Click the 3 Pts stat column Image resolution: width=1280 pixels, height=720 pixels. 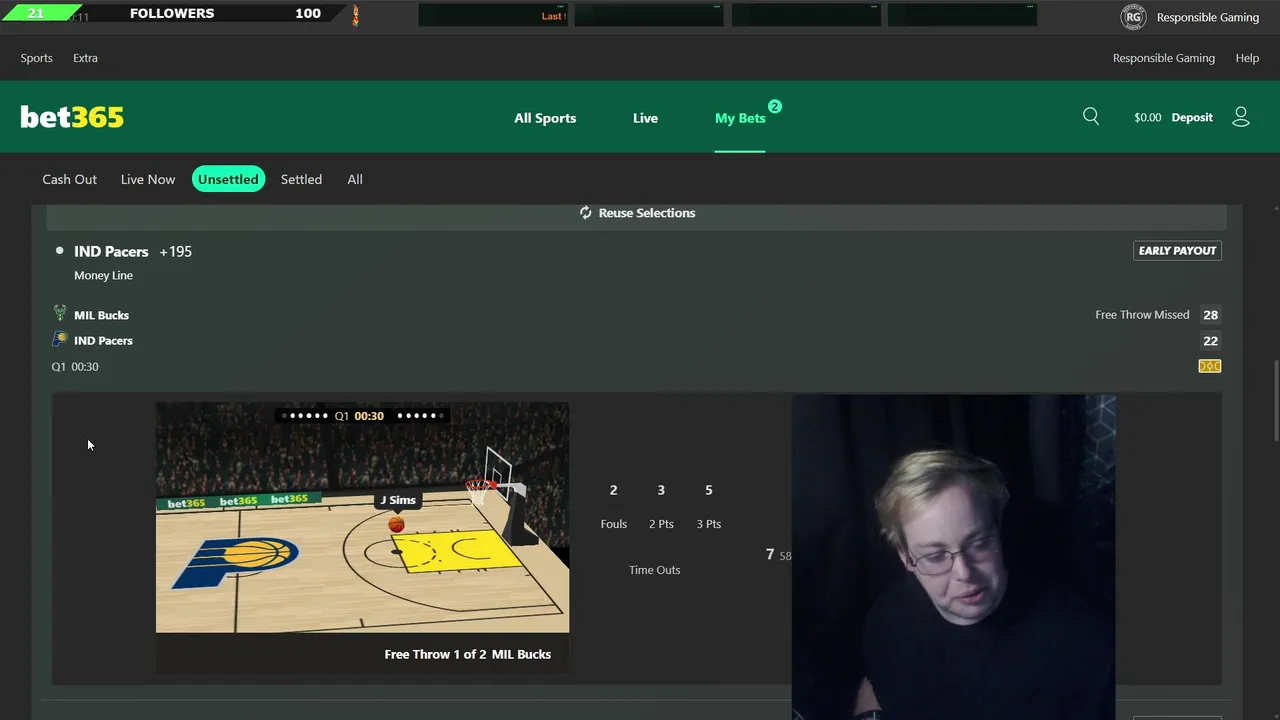[708, 507]
